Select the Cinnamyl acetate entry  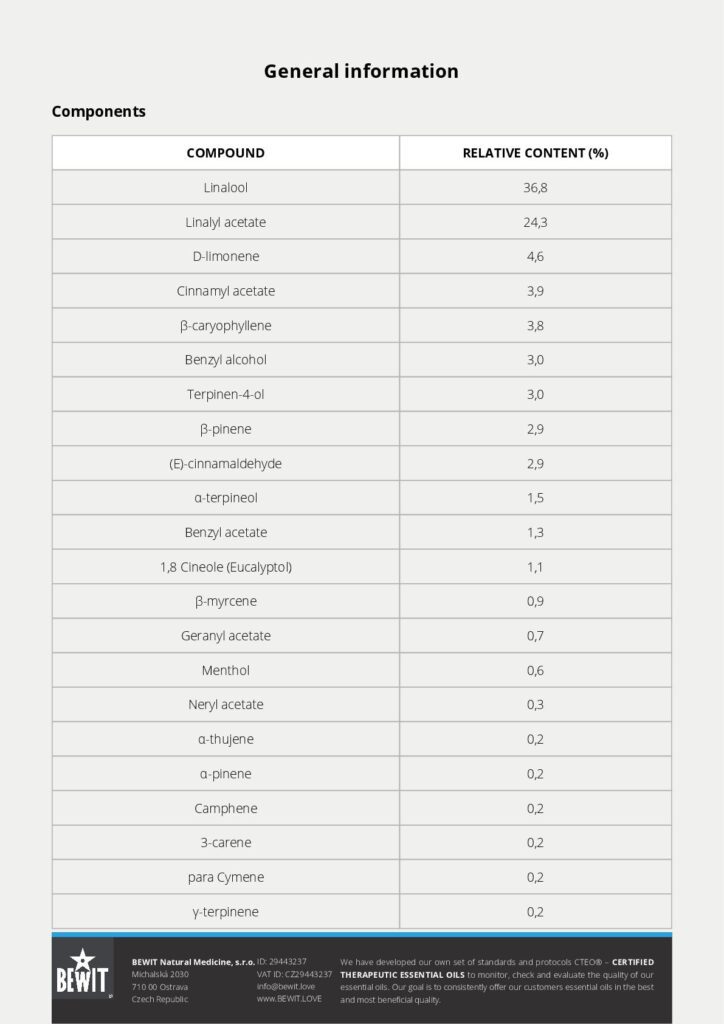coord(226,291)
